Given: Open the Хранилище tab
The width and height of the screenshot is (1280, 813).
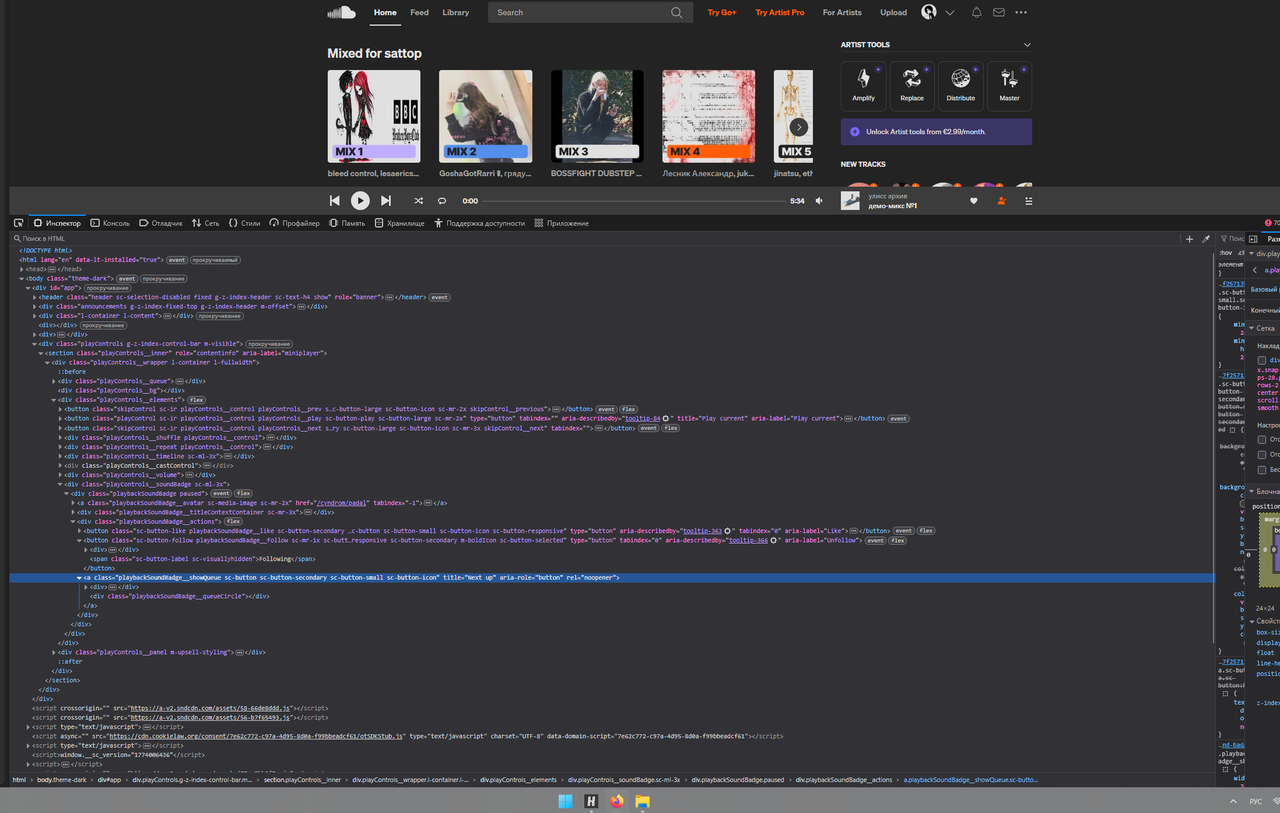Looking at the screenshot, I should coord(398,223).
